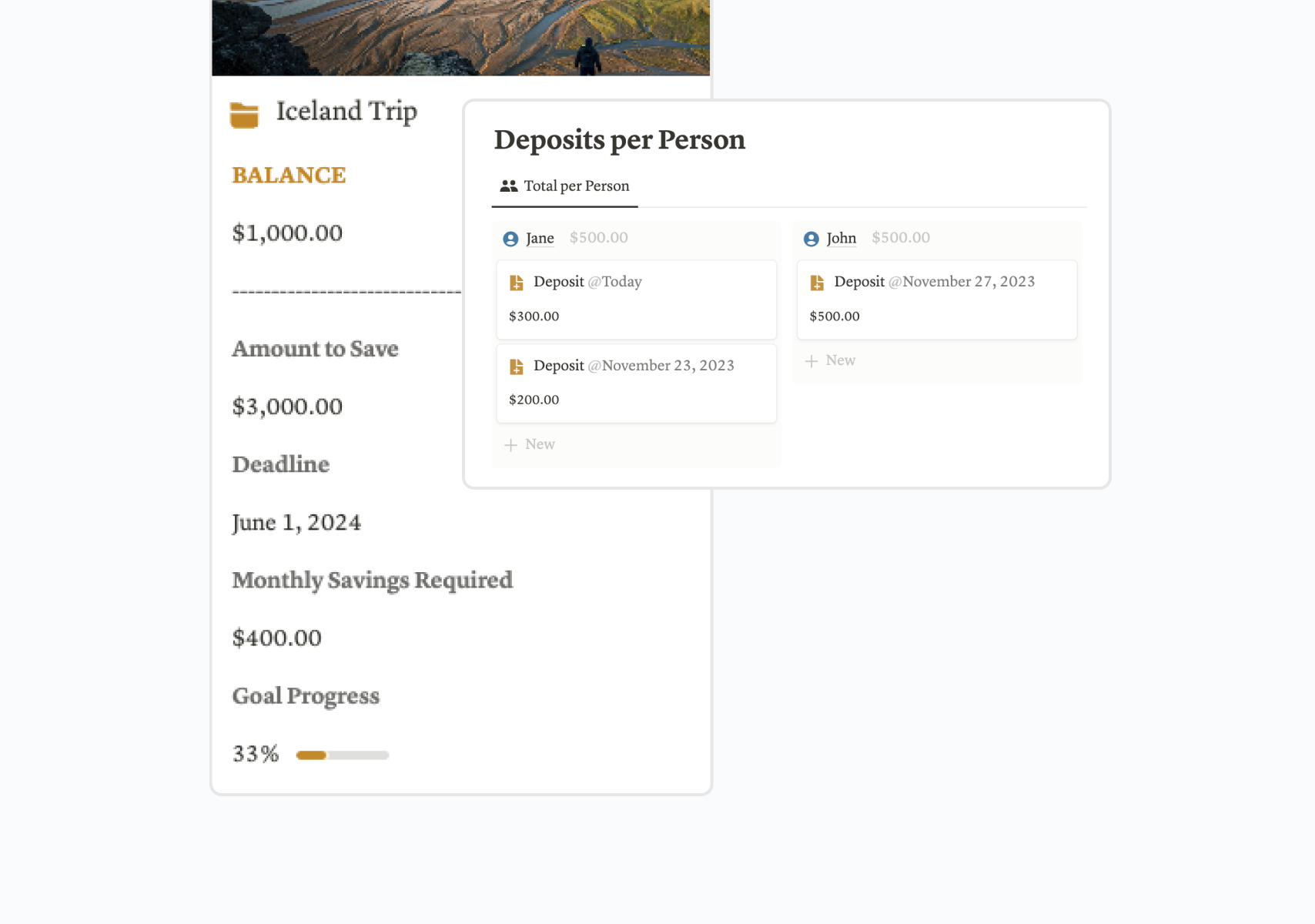Screen dimensions: 1315x924
Task: Click the deposit page icon next to Deposit @Today
Action: click(x=517, y=282)
